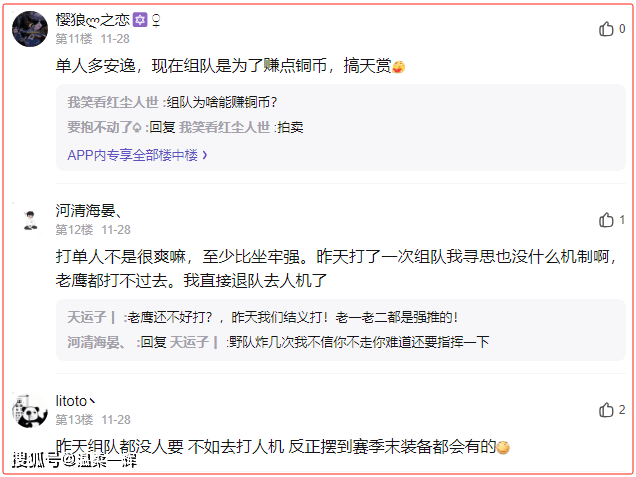636x477 pixels.
Task: Click the emoji ending litoto's comment
Action: 503,447
